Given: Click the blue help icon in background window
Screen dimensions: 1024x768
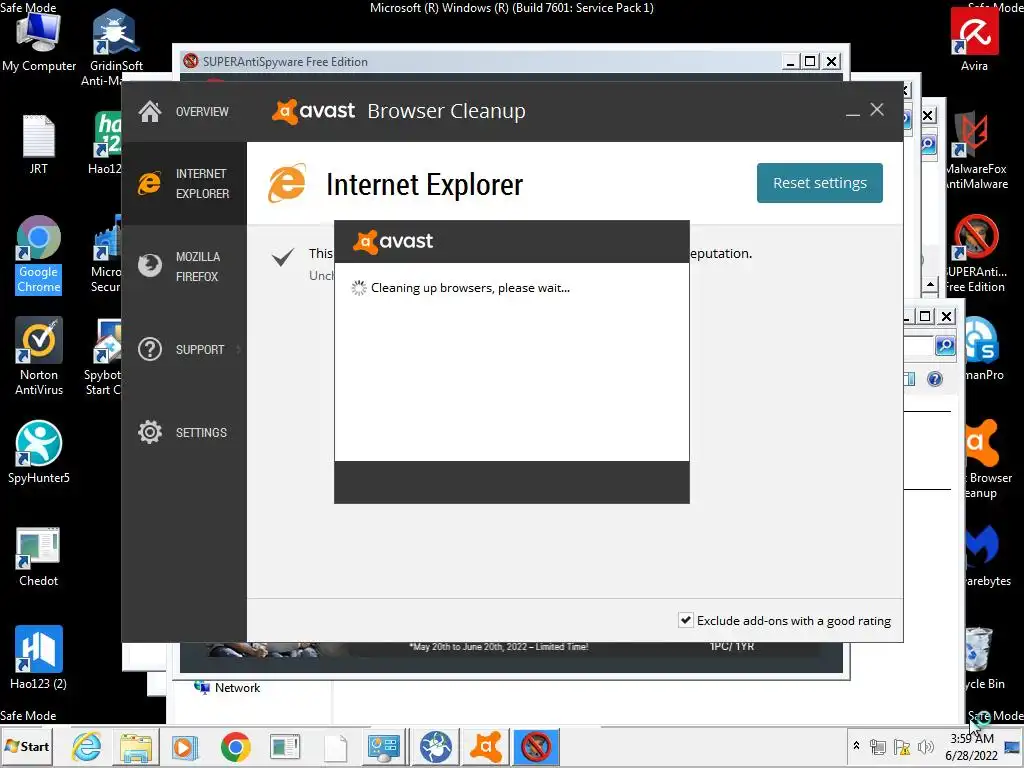Looking at the screenshot, I should click(935, 379).
